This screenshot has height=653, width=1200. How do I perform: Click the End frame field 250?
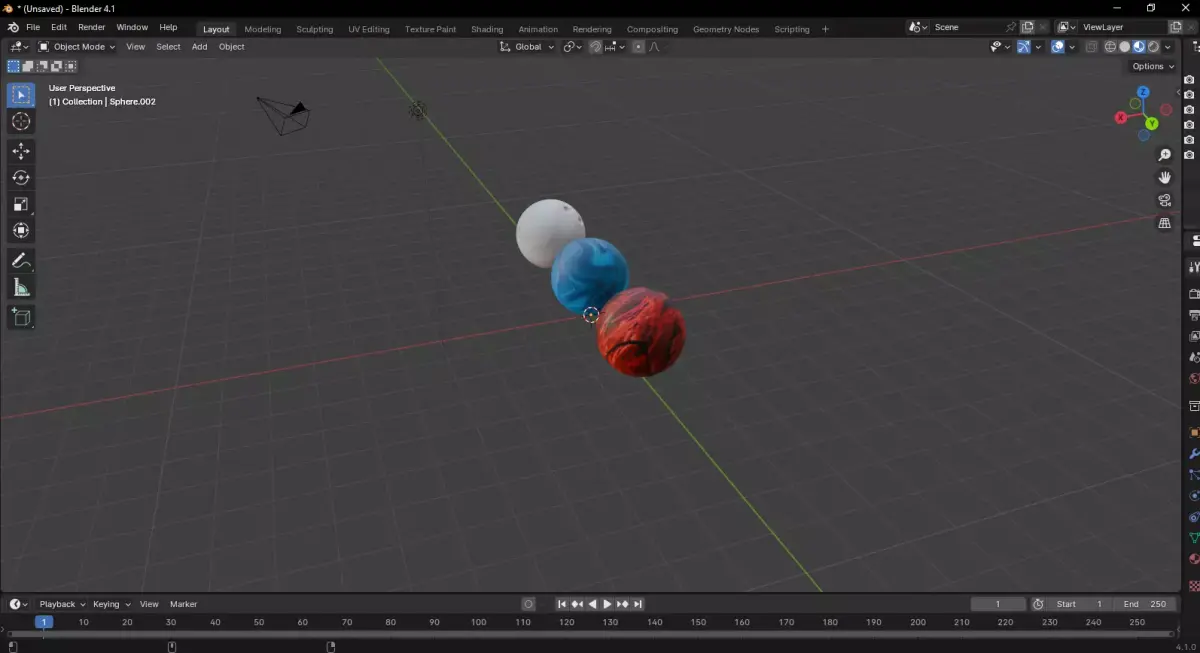pos(1146,604)
